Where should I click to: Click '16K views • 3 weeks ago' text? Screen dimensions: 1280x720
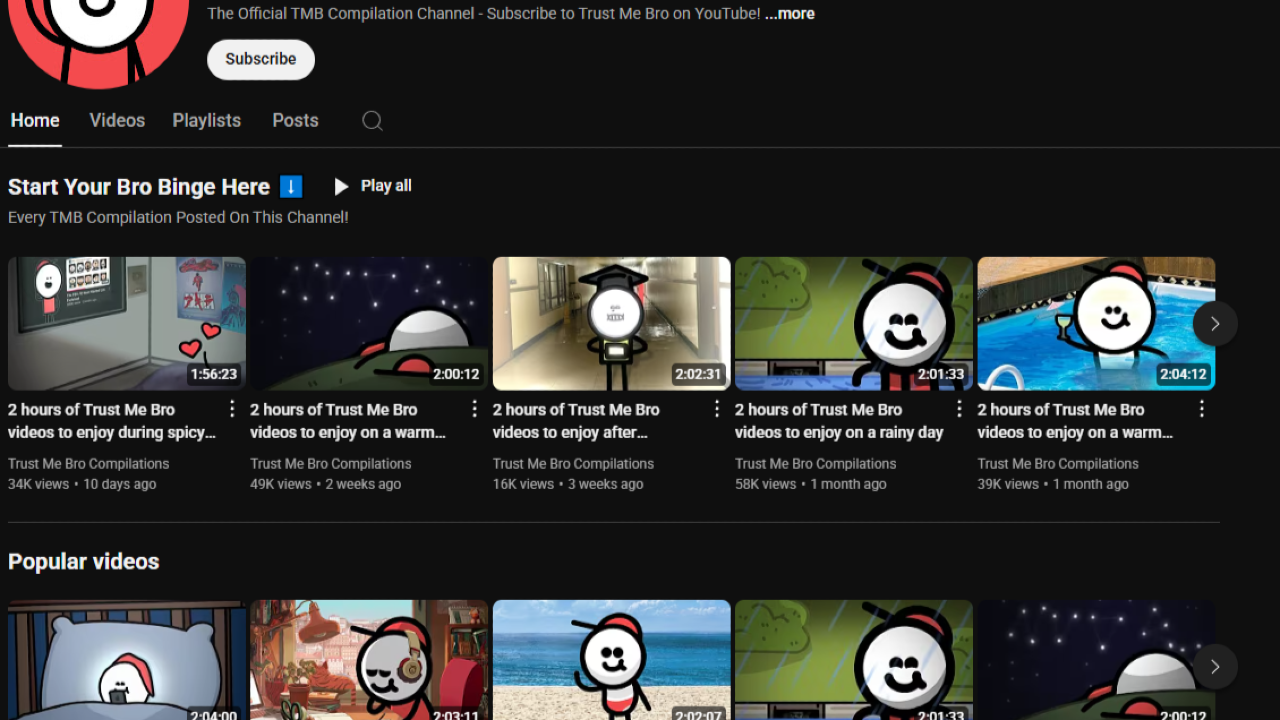click(568, 484)
